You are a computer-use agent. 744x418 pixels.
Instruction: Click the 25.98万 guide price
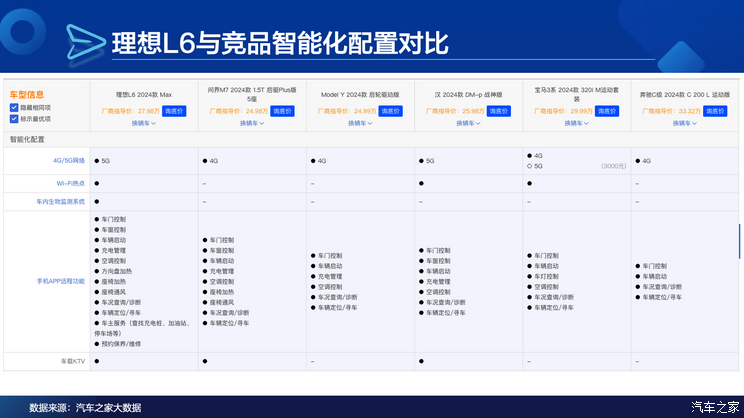473,111
